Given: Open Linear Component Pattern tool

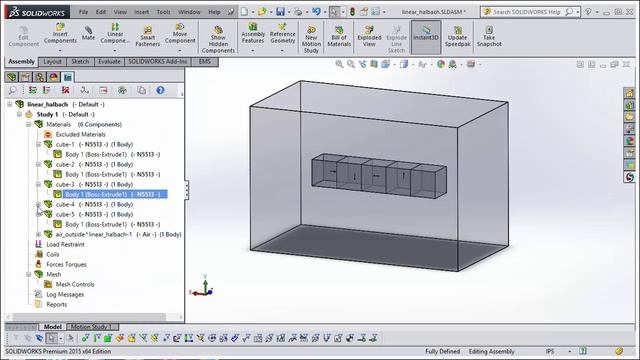Looking at the screenshot, I should tap(115, 33).
